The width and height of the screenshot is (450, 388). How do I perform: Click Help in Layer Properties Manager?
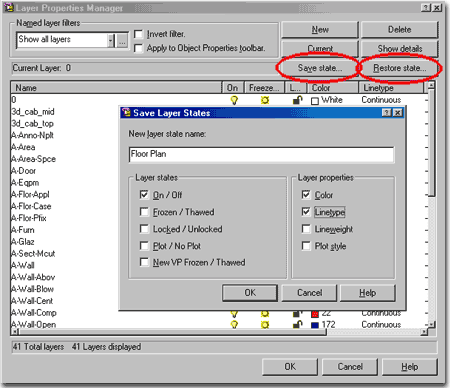tap(409, 367)
